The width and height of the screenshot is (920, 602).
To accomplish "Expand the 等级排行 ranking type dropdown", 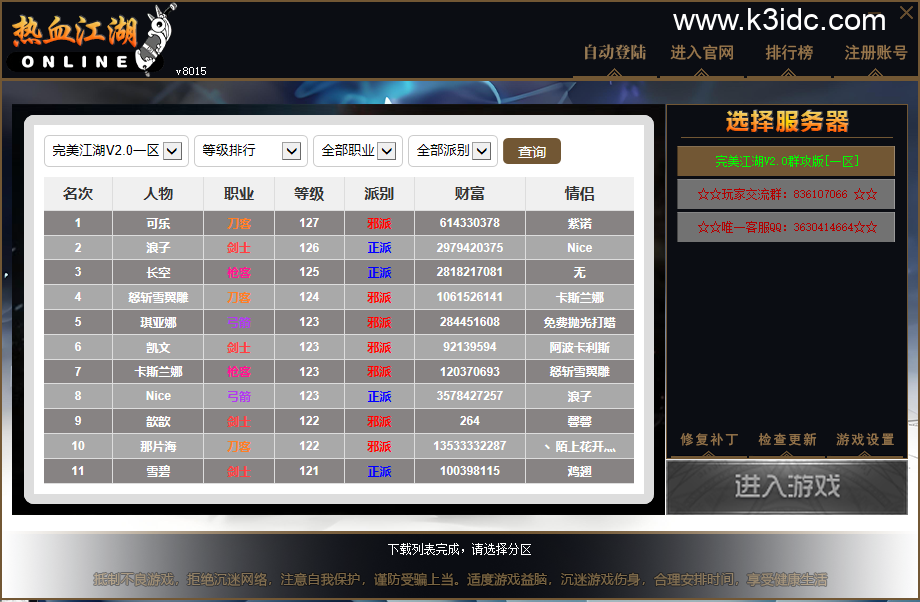I will [x=250, y=151].
